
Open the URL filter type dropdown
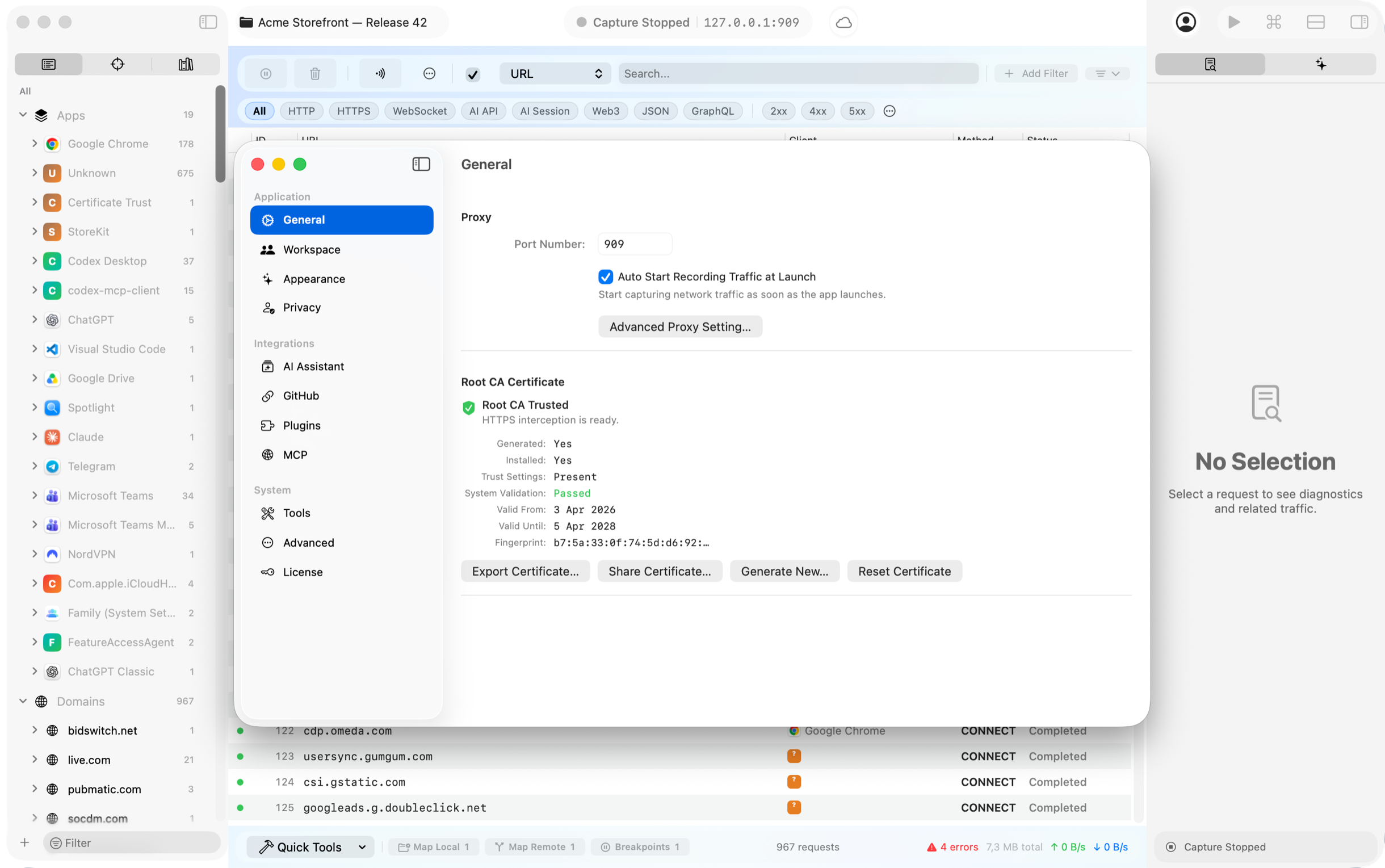click(x=555, y=73)
